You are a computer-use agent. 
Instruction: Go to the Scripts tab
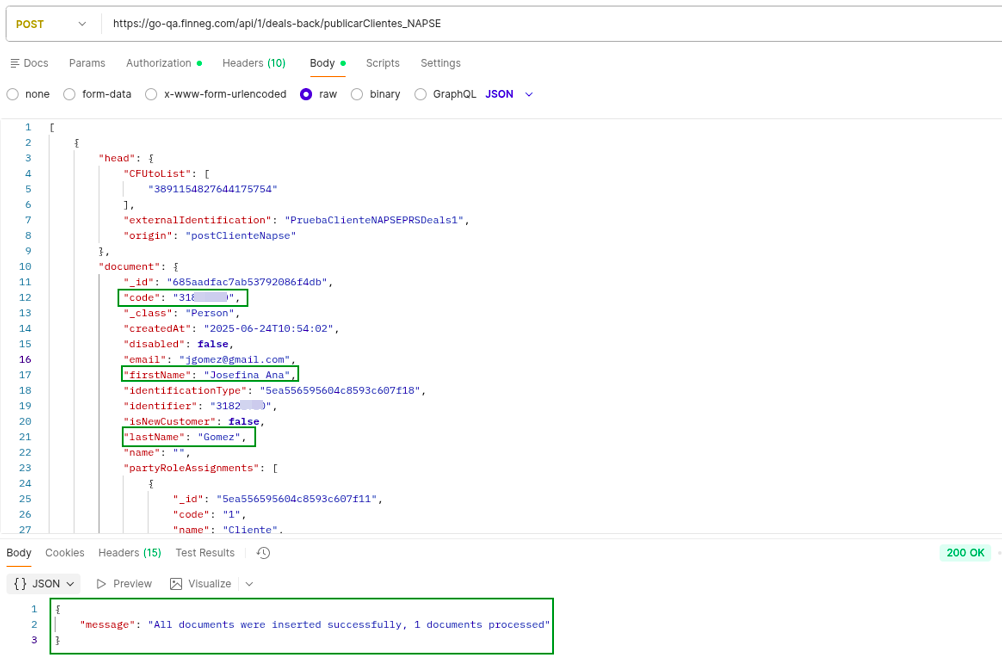(x=382, y=63)
